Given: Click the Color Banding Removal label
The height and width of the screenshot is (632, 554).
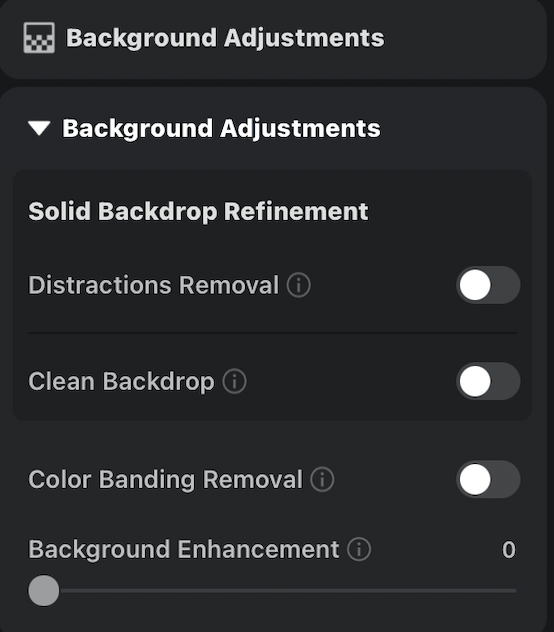Looking at the screenshot, I should point(165,480).
